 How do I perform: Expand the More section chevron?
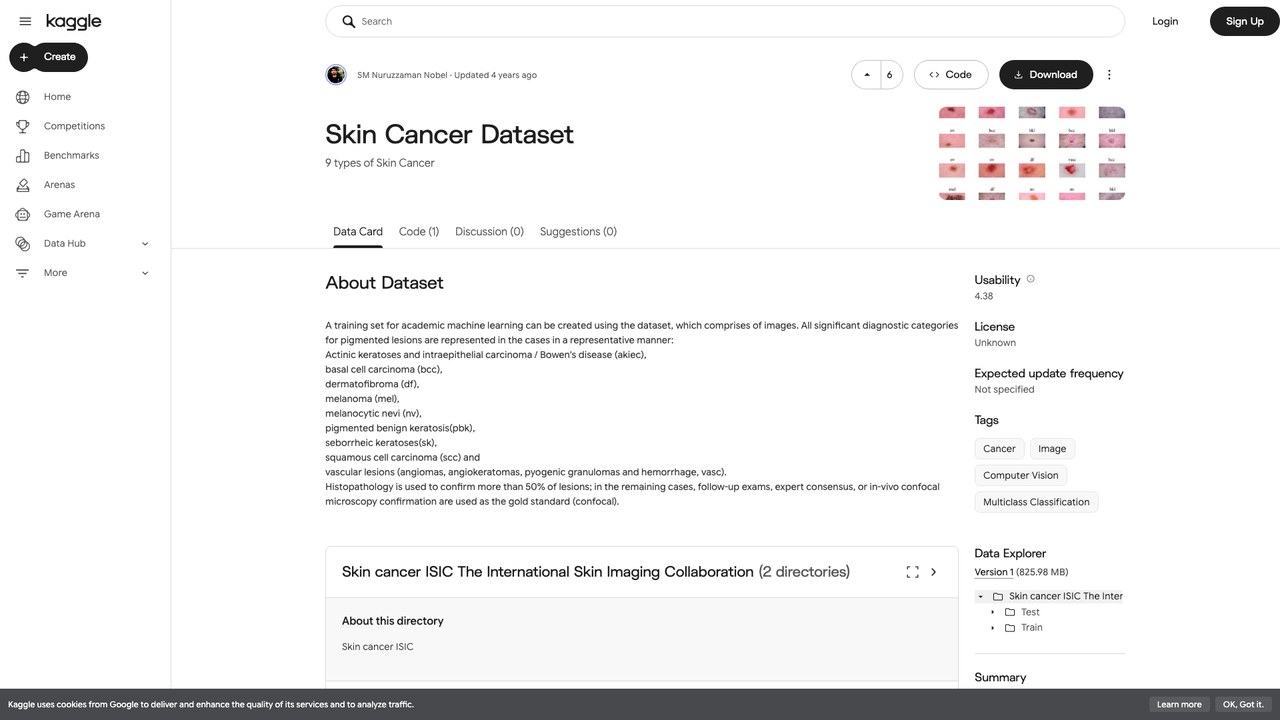[145, 273]
